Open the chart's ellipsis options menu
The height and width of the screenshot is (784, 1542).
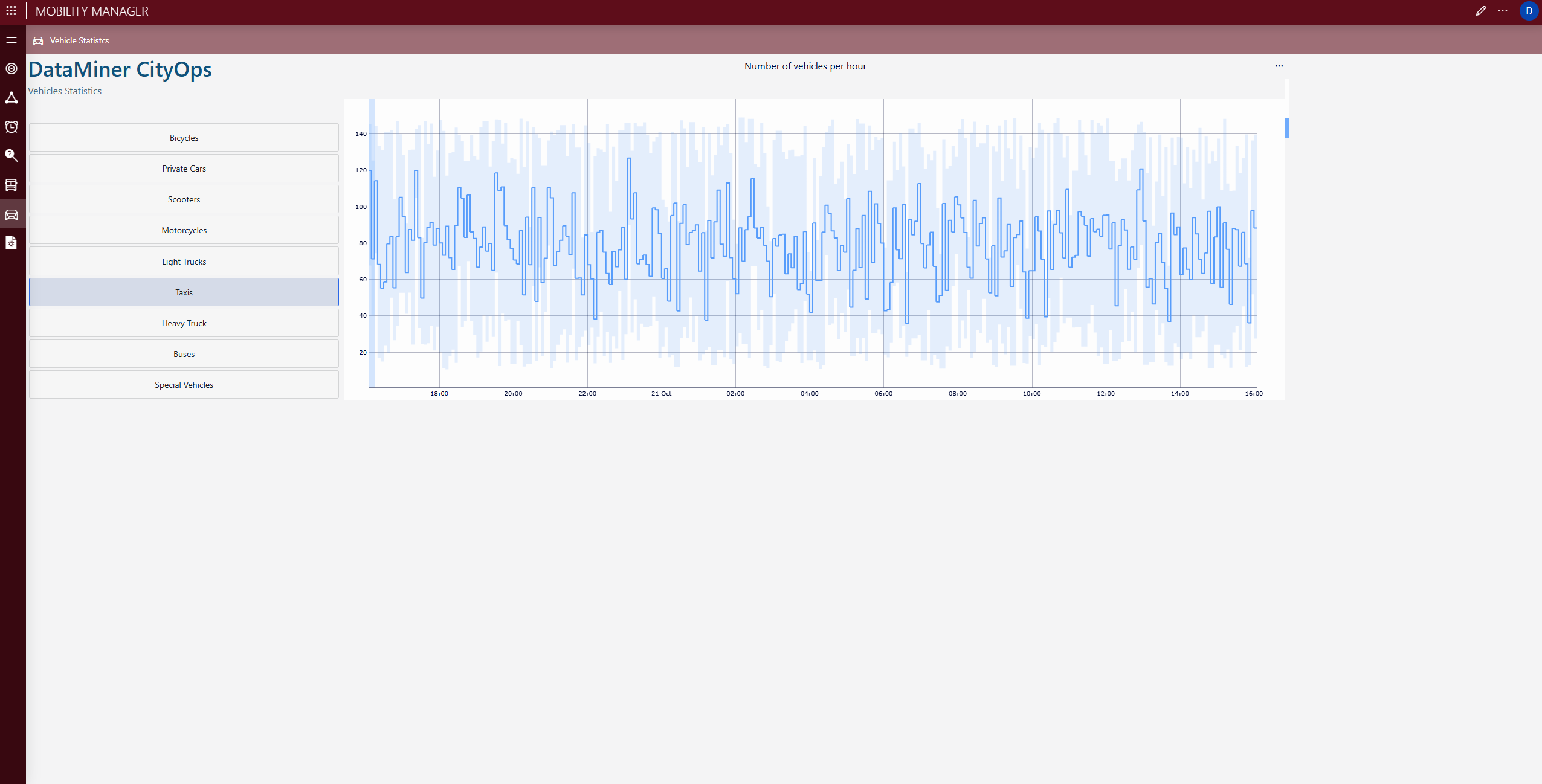coord(1279,66)
